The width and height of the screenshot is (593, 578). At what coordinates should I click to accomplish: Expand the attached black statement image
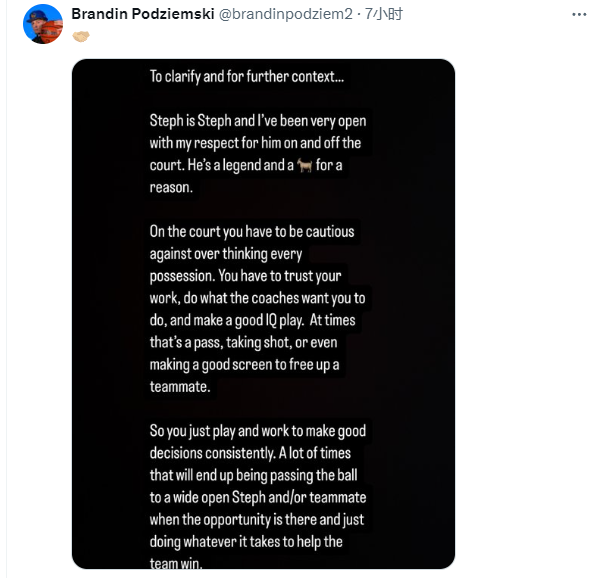point(263,314)
